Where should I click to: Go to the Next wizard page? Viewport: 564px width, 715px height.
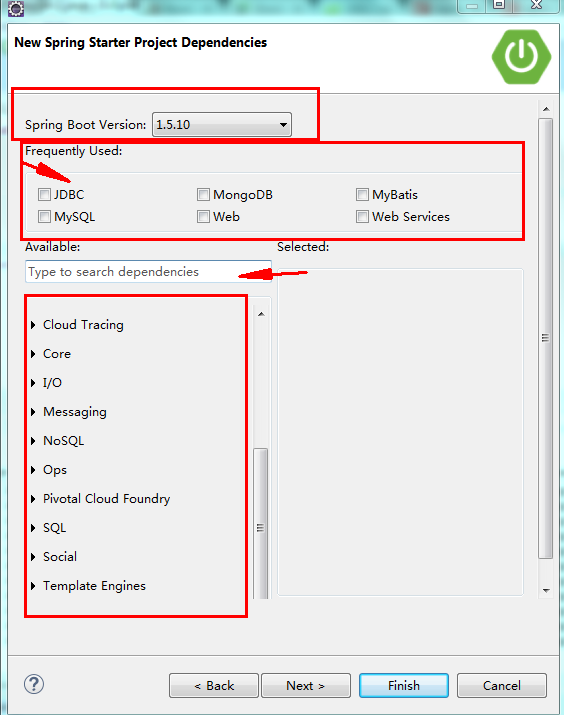click(305, 685)
